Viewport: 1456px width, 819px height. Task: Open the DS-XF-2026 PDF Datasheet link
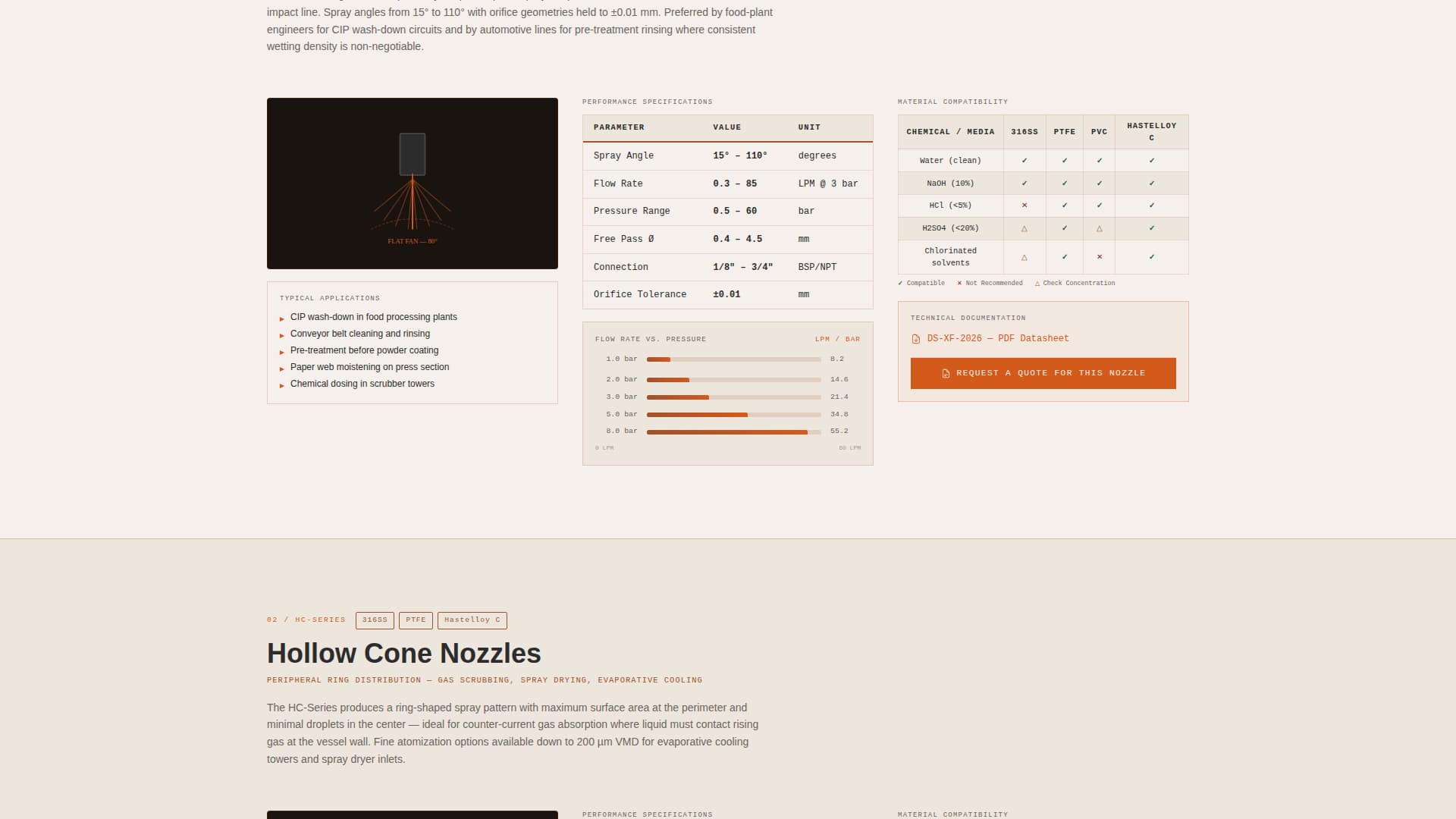tap(997, 338)
